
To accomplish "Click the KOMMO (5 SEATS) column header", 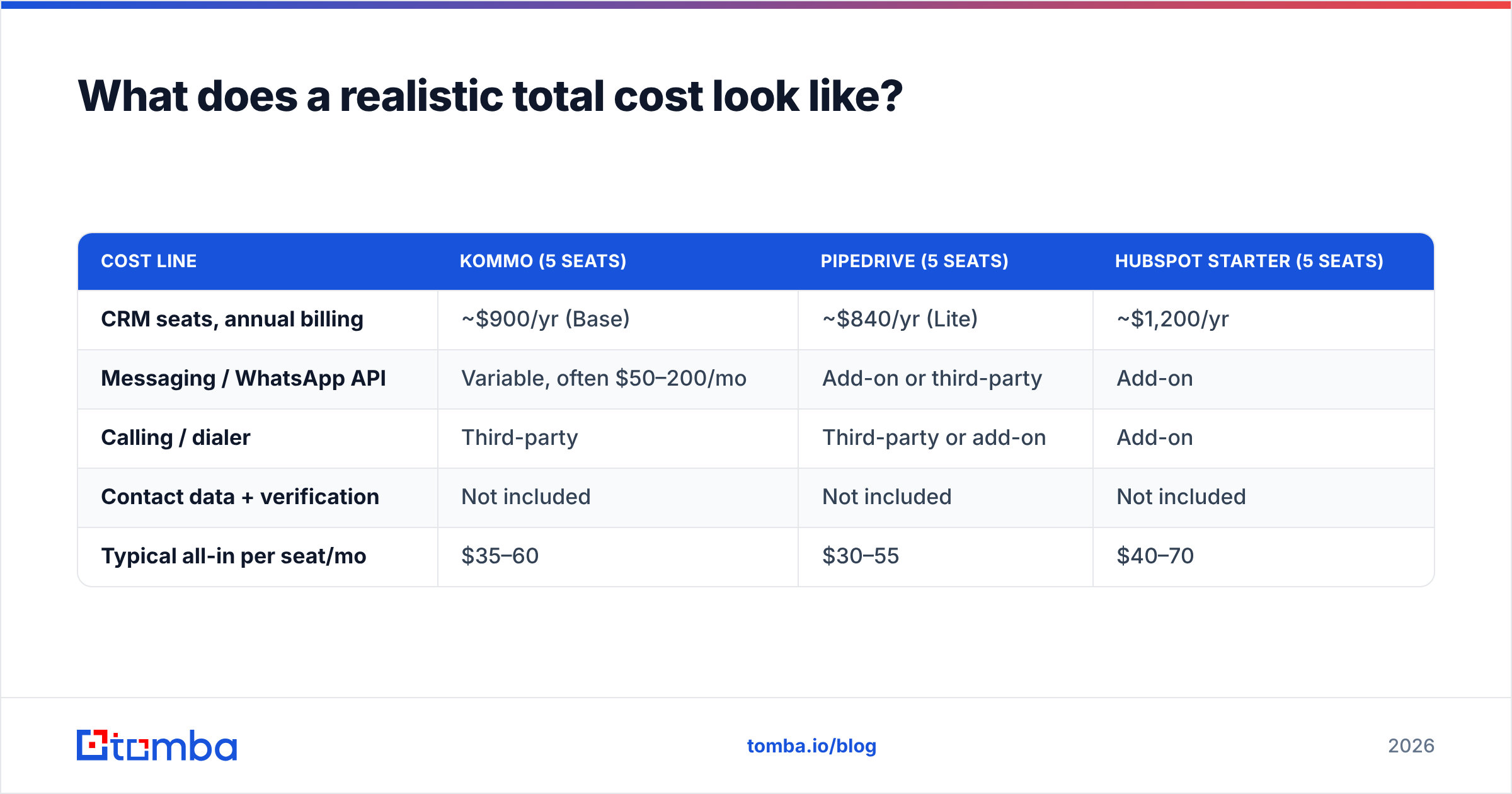I will coord(543,261).
